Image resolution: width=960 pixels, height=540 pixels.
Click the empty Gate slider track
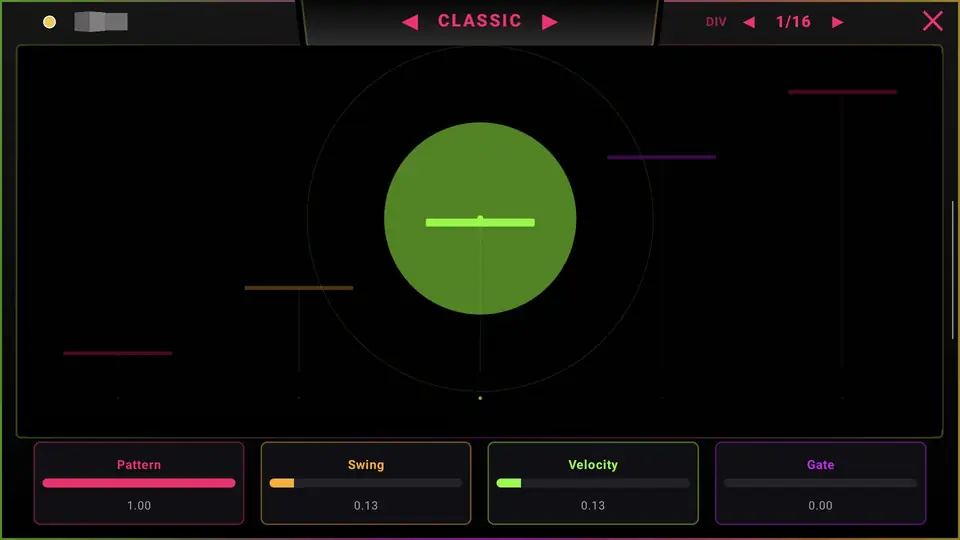point(820,483)
